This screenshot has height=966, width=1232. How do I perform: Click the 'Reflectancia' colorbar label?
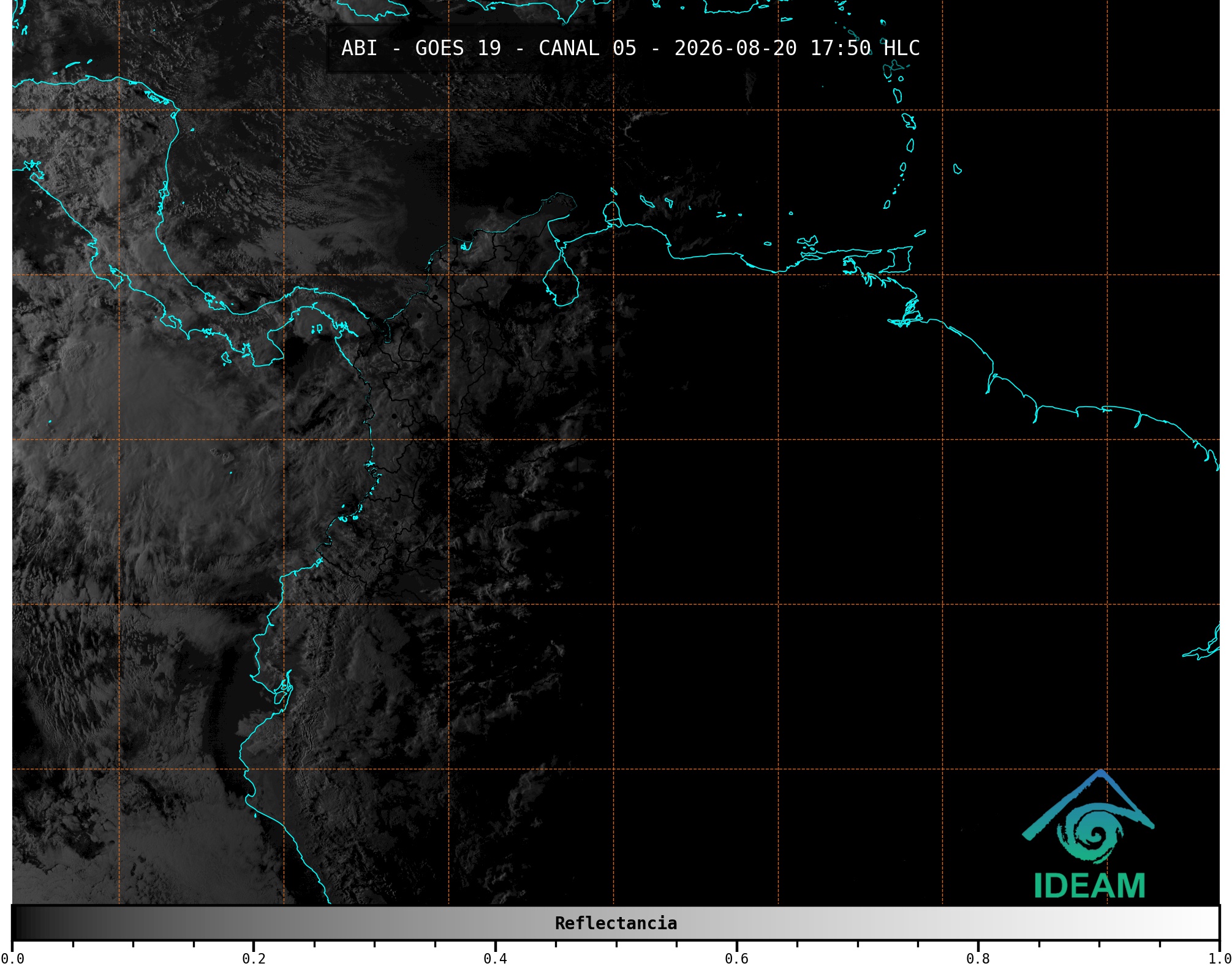[616, 923]
